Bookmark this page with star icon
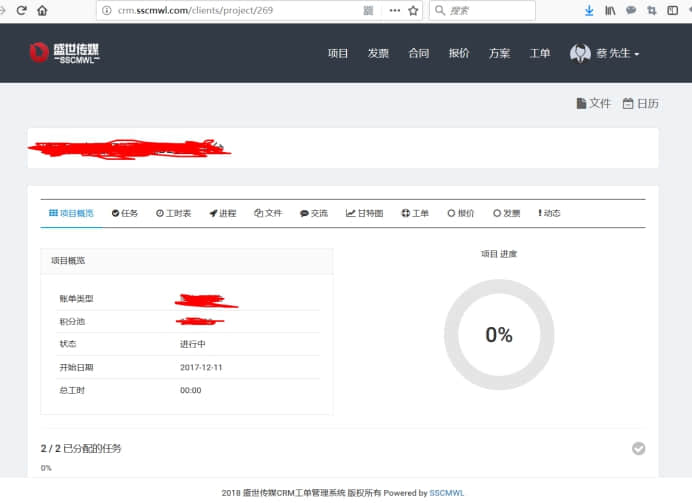Image resolution: width=692 pixels, height=503 pixels. point(413,10)
